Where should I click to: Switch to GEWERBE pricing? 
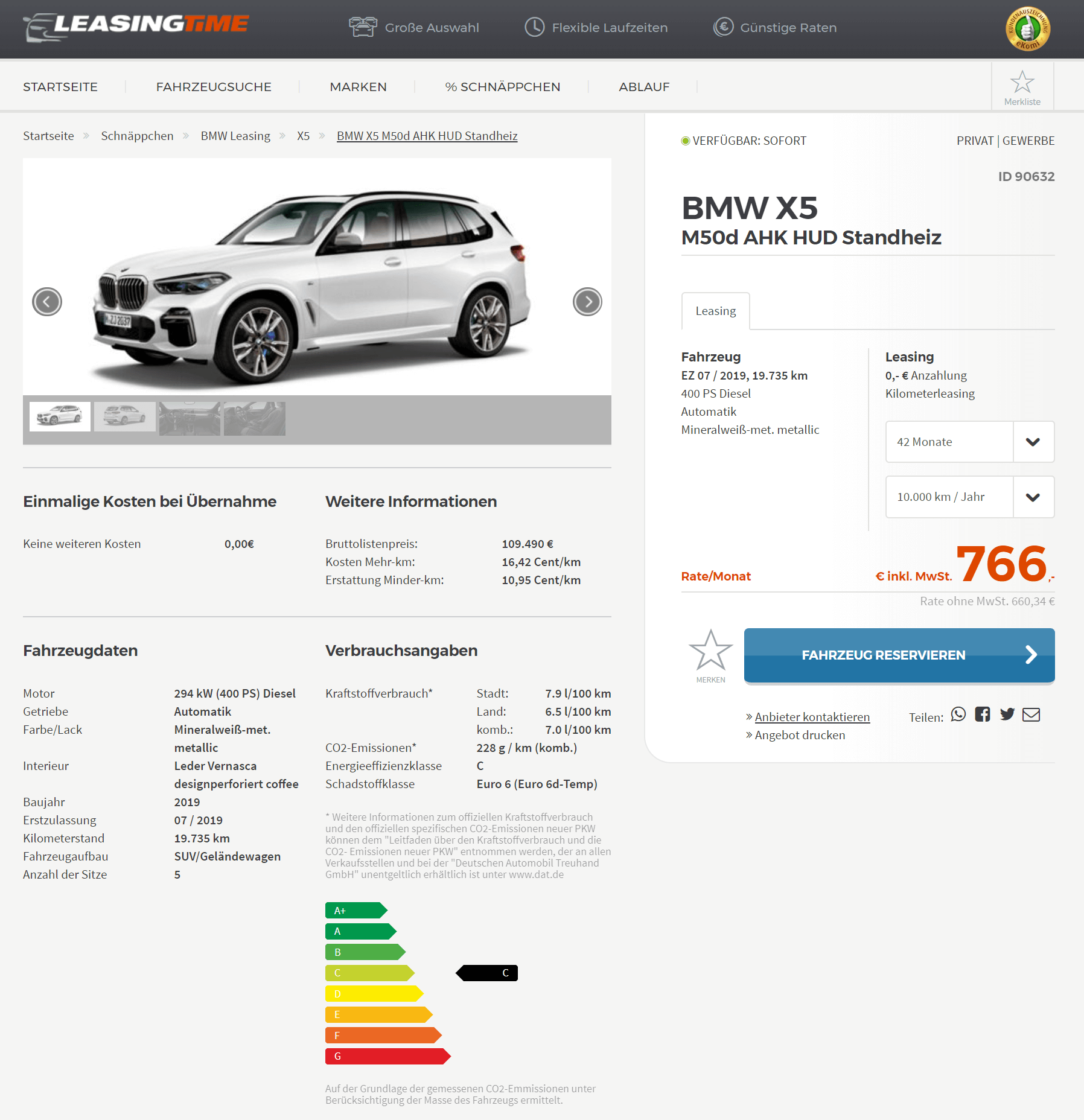pyautogui.click(x=1028, y=141)
